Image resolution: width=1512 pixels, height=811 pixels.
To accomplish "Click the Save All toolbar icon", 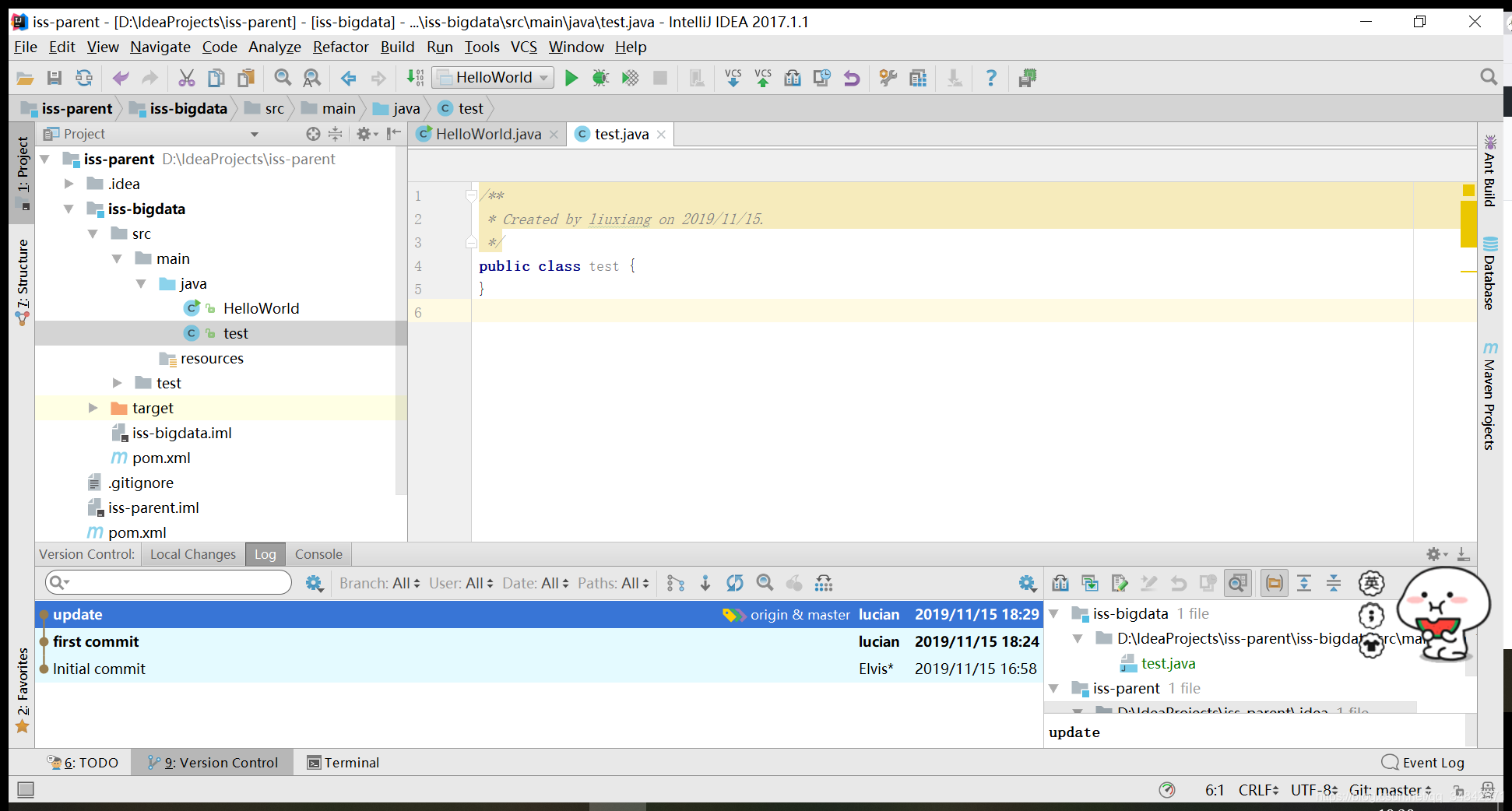I will (x=55, y=78).
